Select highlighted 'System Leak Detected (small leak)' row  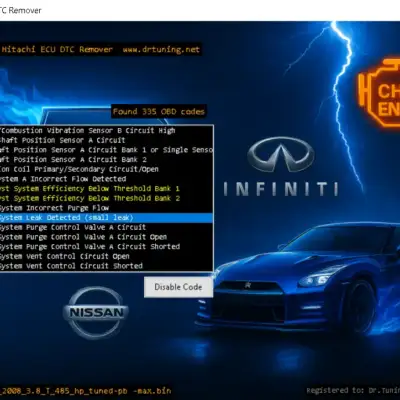coord(106,218)
